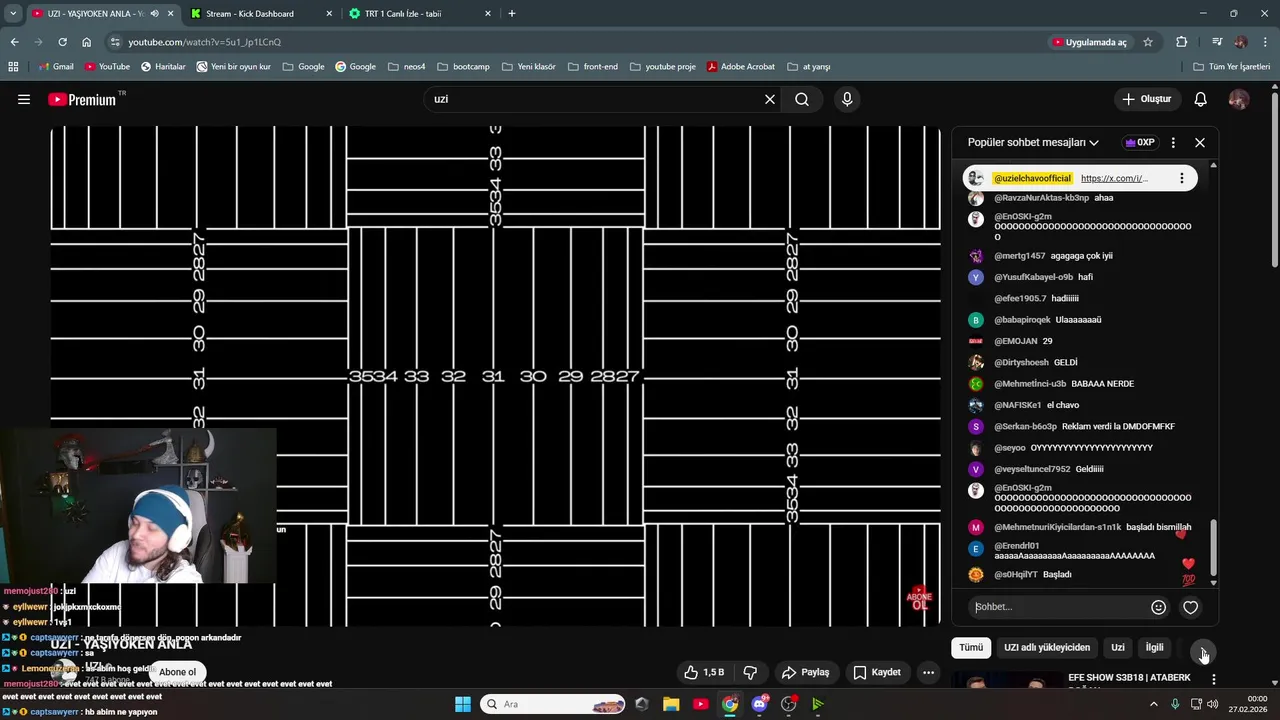Click the Oluştur create button
Viewport: 1280px width, 720px height.
[1146, 99]
